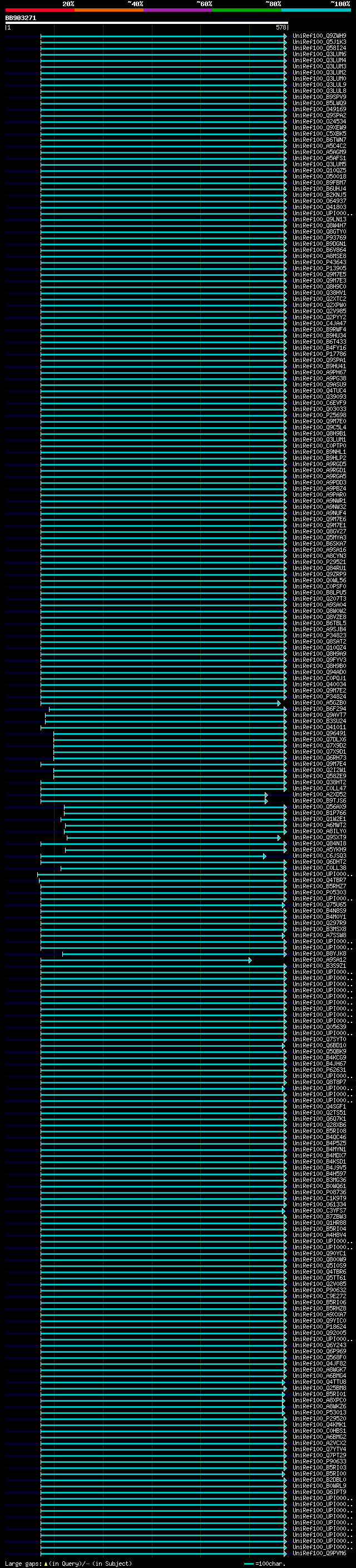Viewport: 356px width, 1568px height.
Task: Click the cyan ~100% identity legend segment
Action: 316,10
